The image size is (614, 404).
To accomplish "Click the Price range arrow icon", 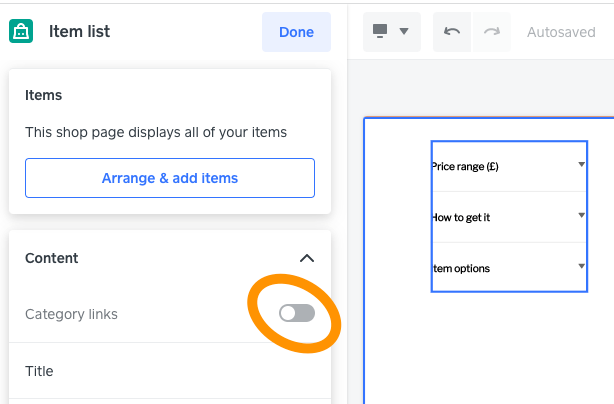I will [581, 165].
